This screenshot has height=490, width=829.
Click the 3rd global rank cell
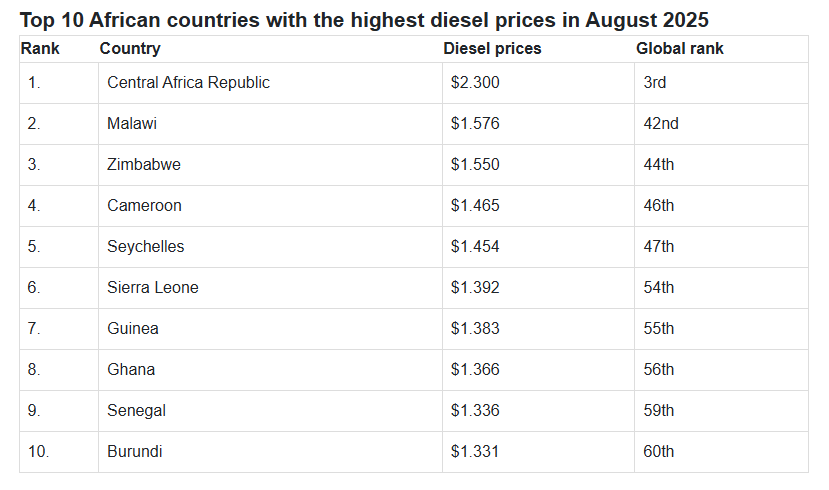pos(655,83)
